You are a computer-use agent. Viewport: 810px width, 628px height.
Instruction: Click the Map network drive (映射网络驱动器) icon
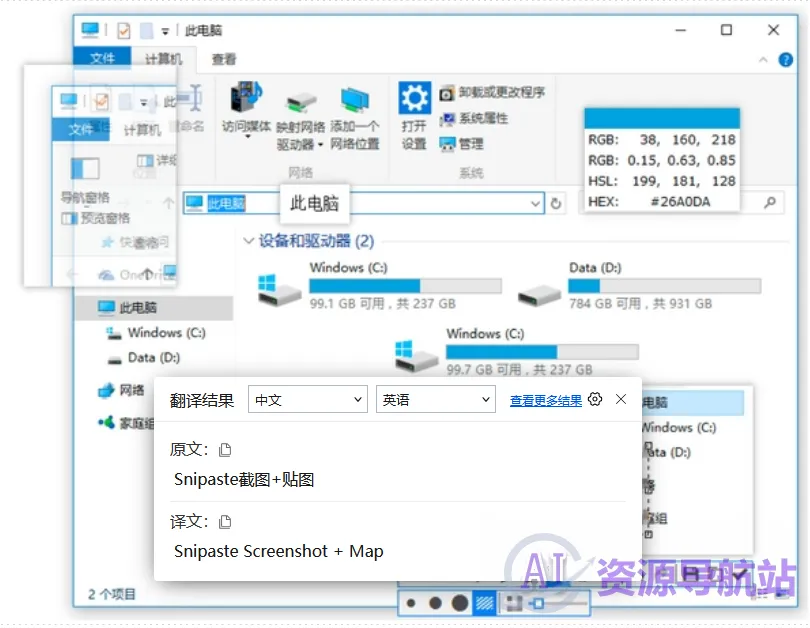pos(301,101)
